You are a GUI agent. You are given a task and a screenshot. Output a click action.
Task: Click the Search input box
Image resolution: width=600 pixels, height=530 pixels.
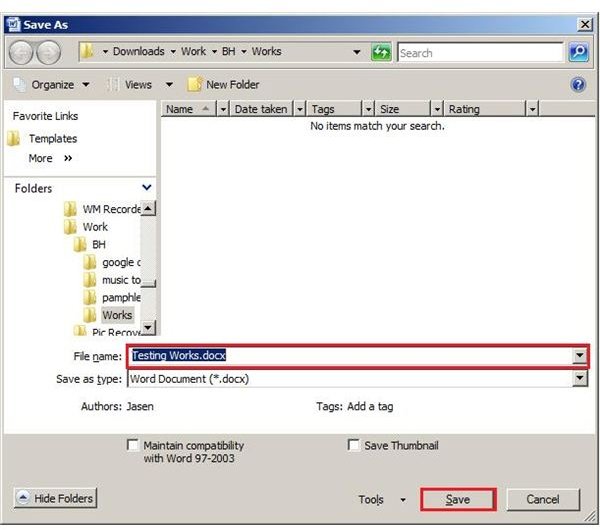(x=481, y=52)
